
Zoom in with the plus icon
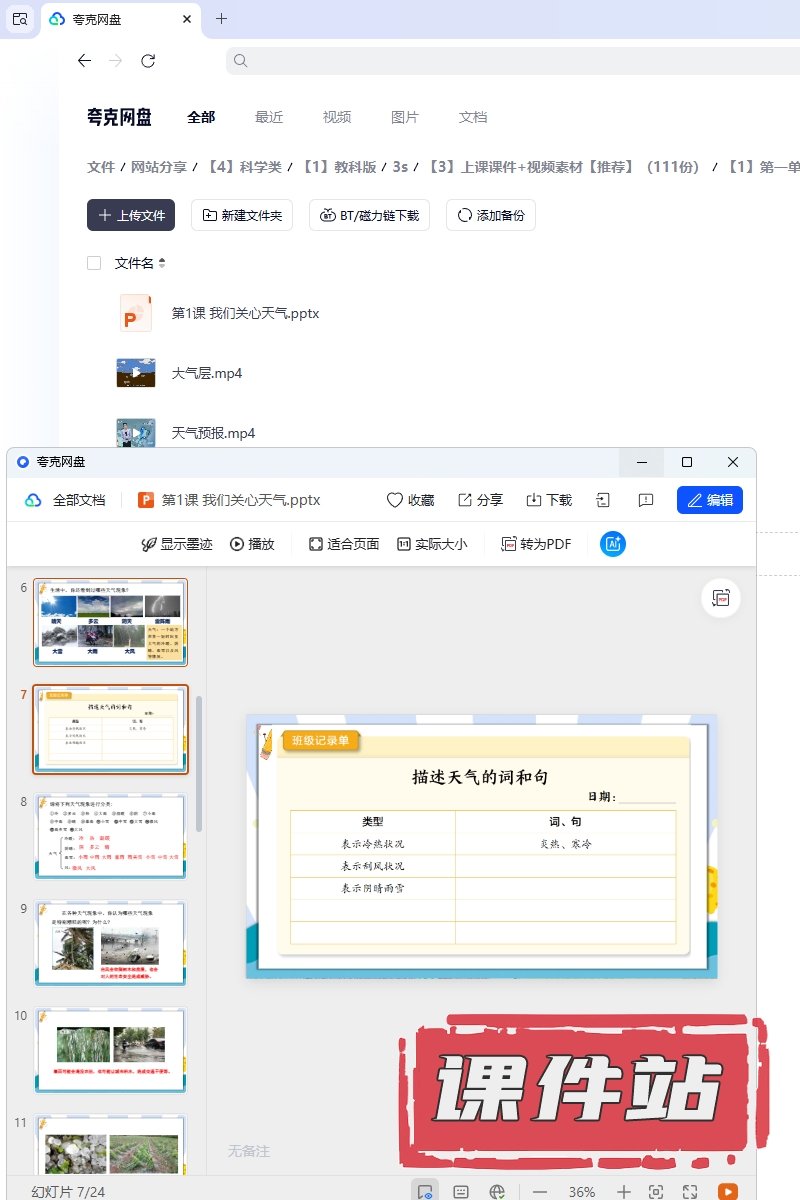623,1191
